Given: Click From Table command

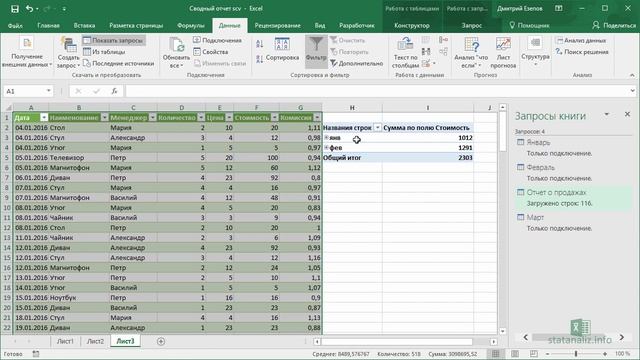Looking at the screenshot, I should (104, 52).
